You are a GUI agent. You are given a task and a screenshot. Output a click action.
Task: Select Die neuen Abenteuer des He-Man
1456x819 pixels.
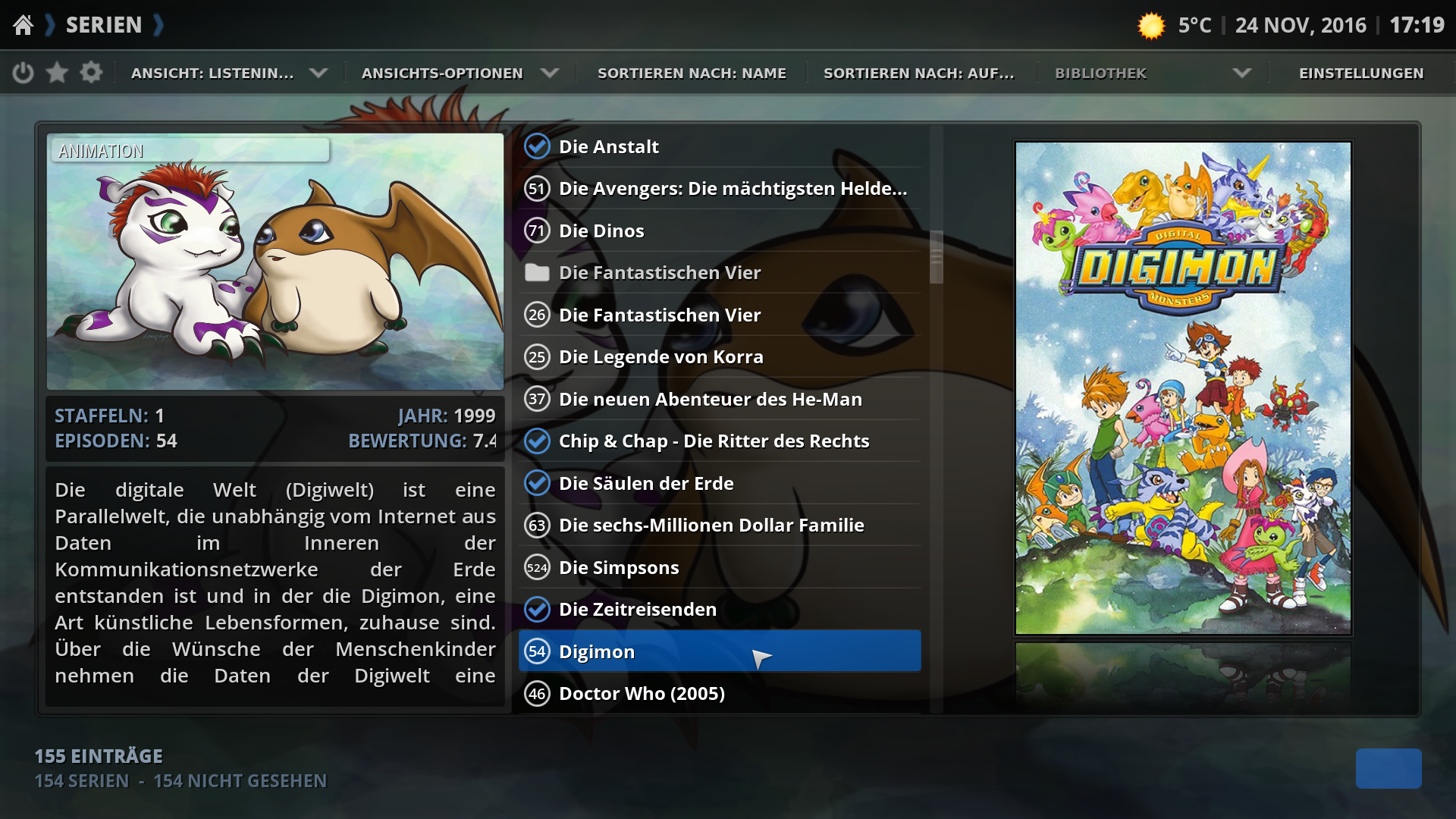click(x=720, y=399)
